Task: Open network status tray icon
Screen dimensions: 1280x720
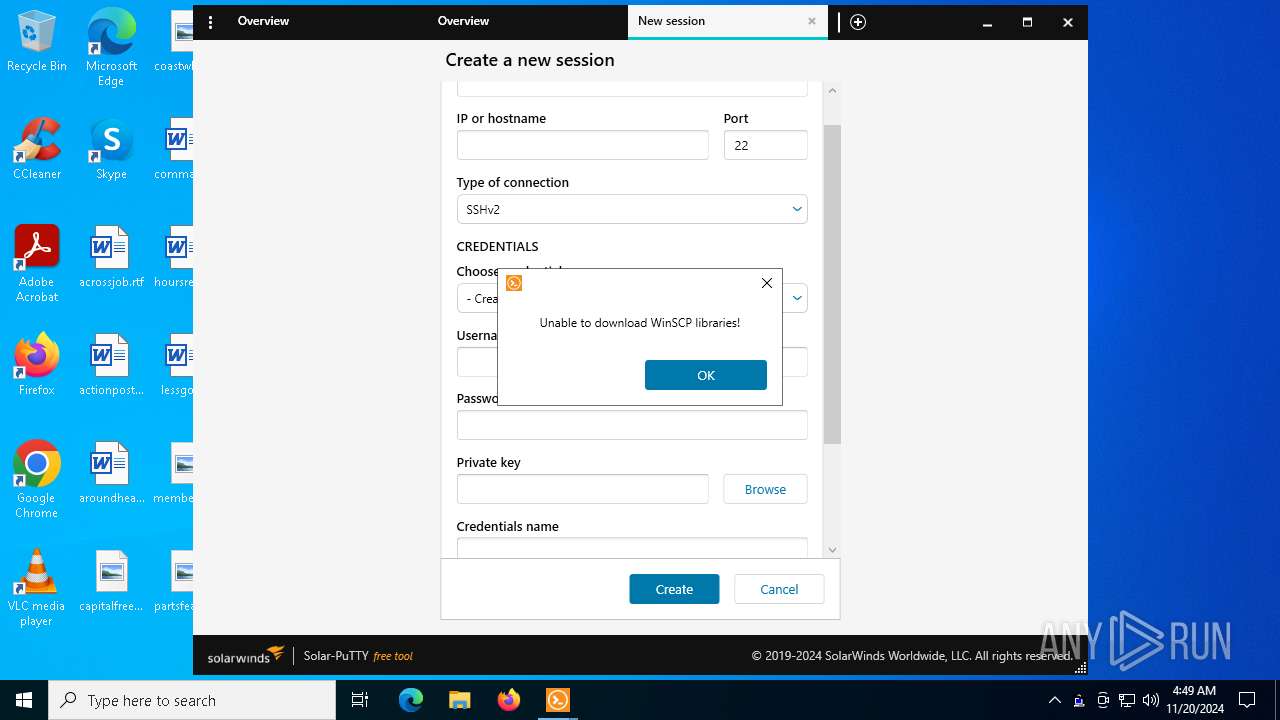Action: [x=1127, y=700]
